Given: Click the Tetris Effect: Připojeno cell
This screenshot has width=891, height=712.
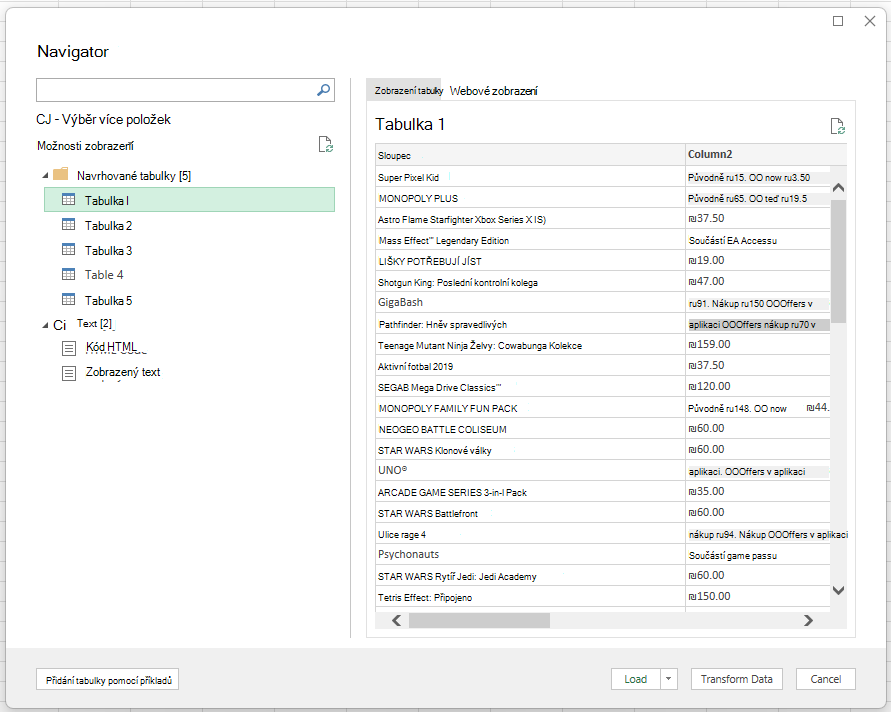Looking at the screenshot, I should tap(530, 597).
